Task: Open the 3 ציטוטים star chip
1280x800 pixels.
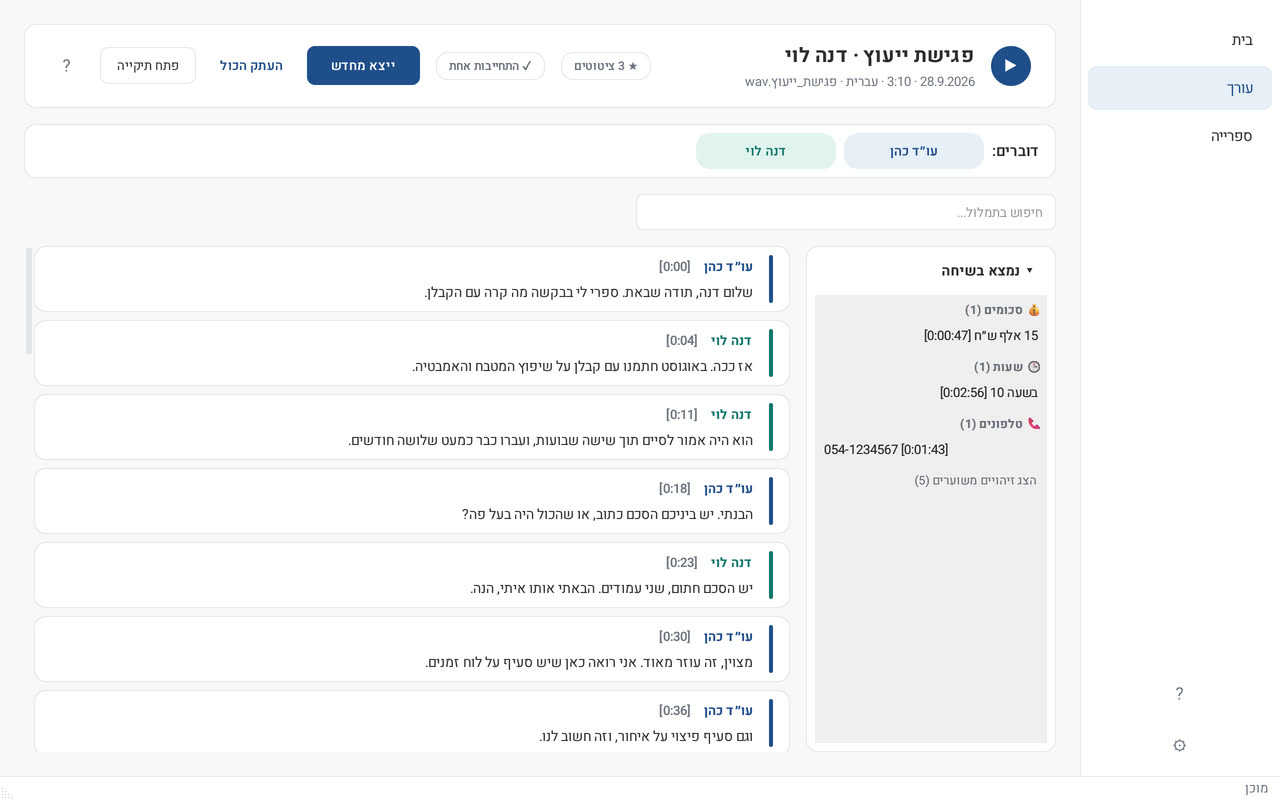Action: (606, 66)
